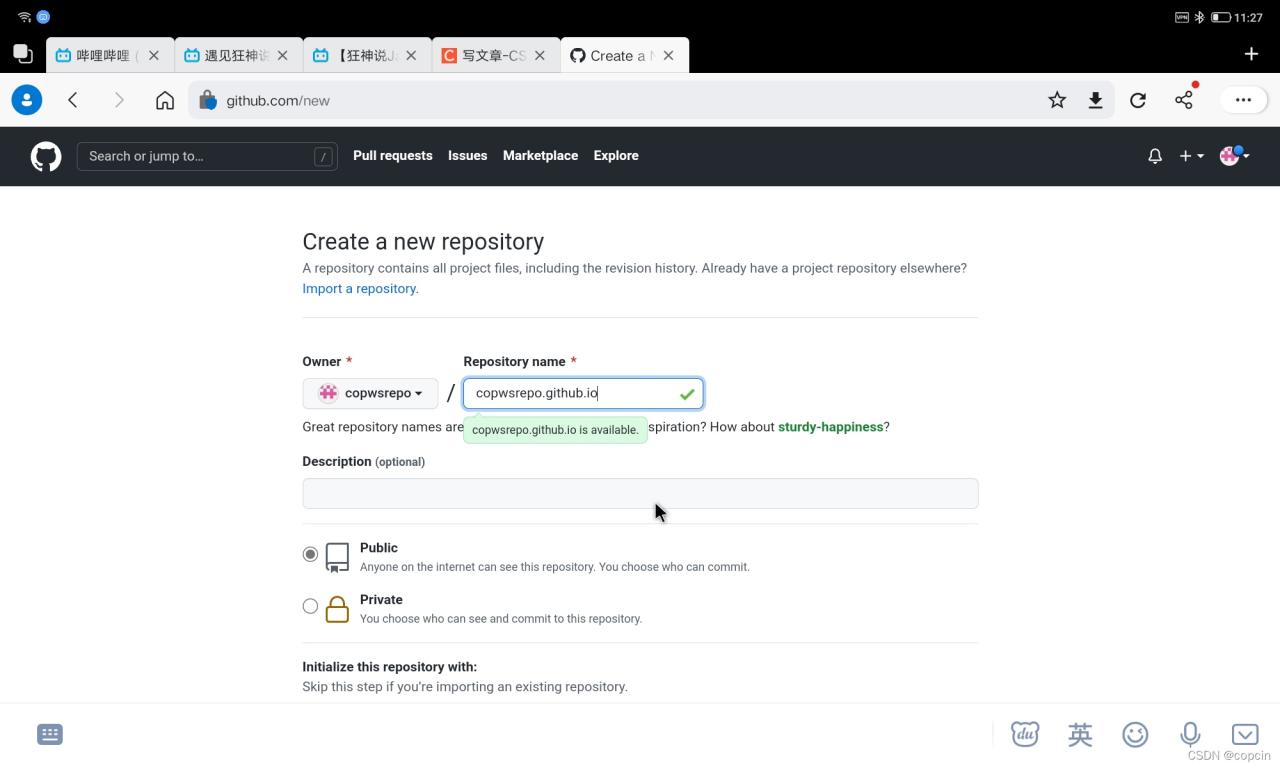Screen dimensions: 1280x768
Task: Open the emoji picker on keyboard bar
Action: point(1135,734)
